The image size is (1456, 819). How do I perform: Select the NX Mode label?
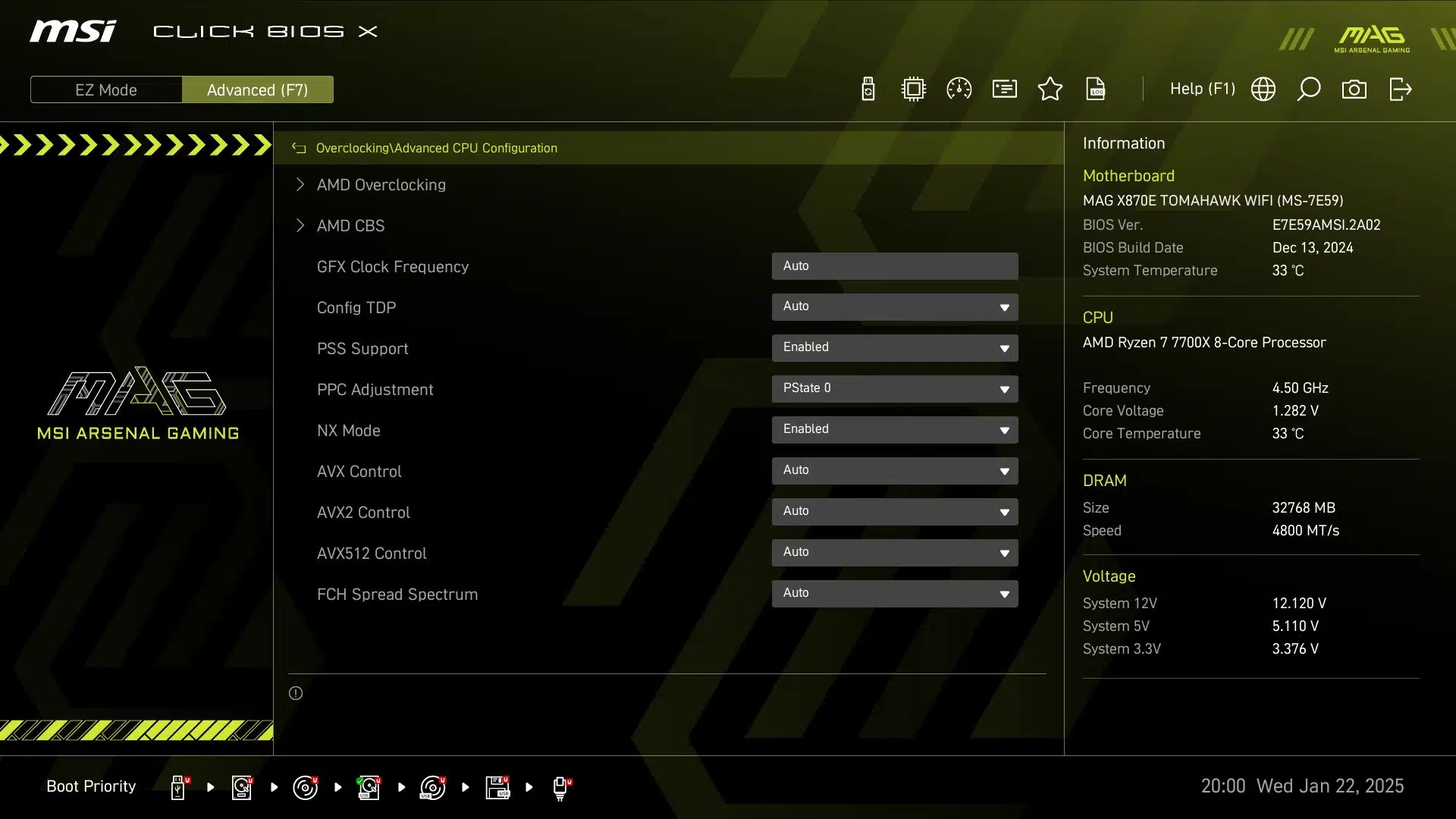349,431
